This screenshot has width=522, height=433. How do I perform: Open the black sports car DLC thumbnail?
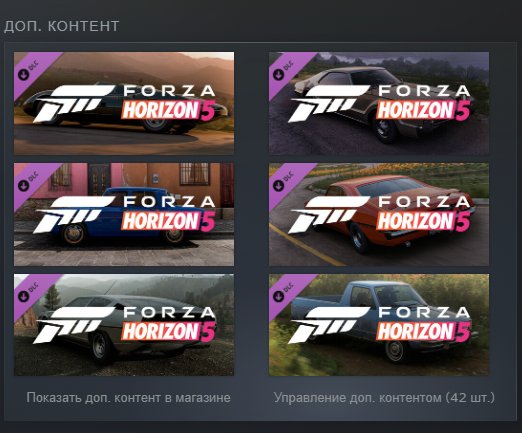124,103
